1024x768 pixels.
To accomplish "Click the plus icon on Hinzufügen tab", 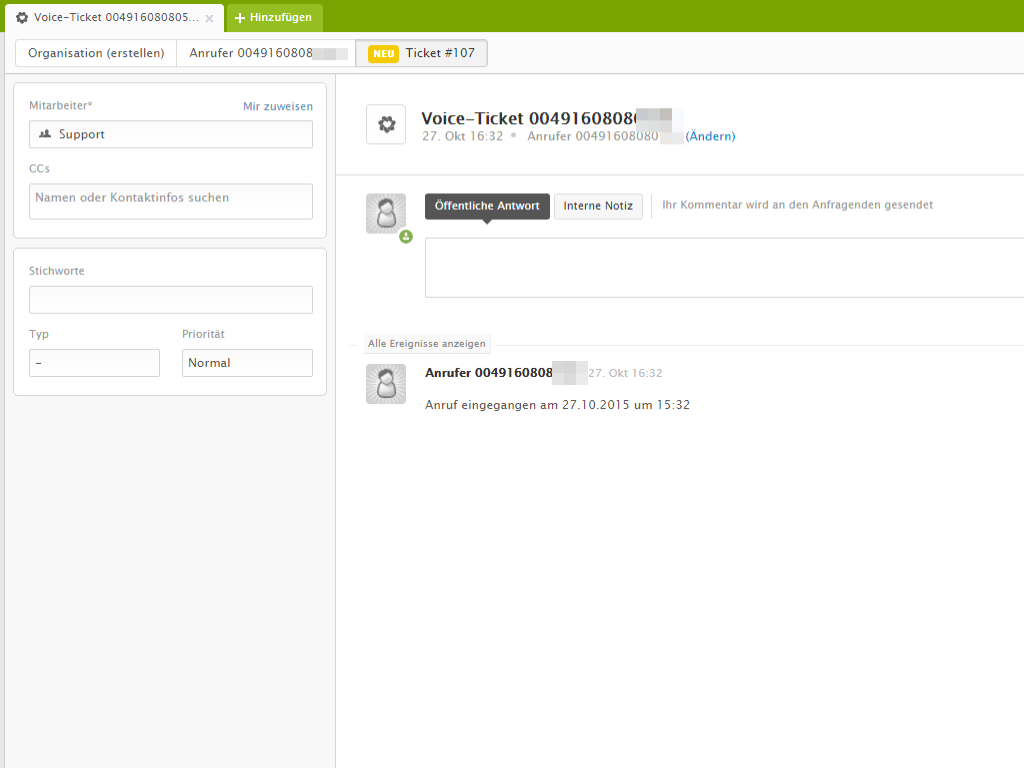I will (x=240, y=18).
